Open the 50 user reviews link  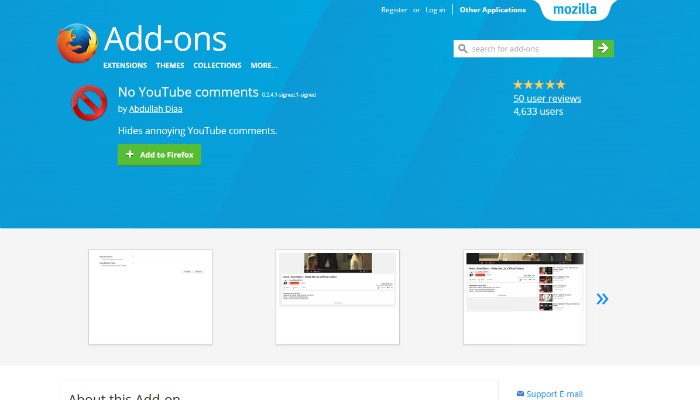tap(547, 99)
